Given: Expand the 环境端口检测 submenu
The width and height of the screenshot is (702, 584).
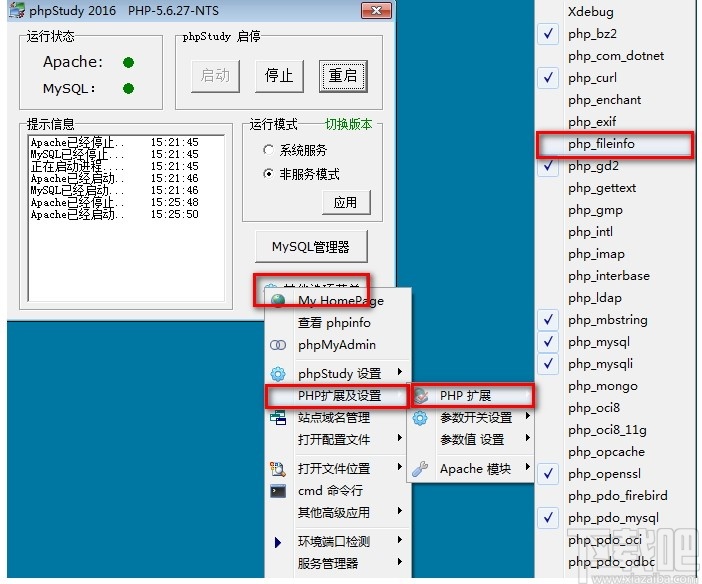Looking at the screenshot, I should [338, 542].
